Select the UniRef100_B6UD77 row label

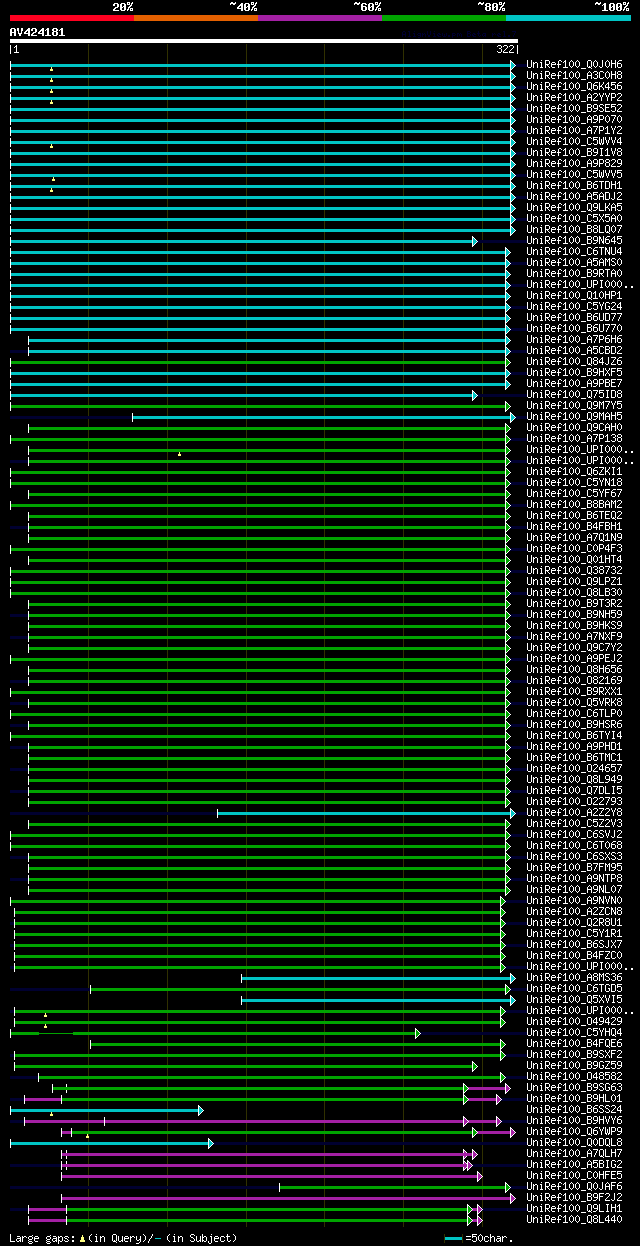tap(574, 317)
